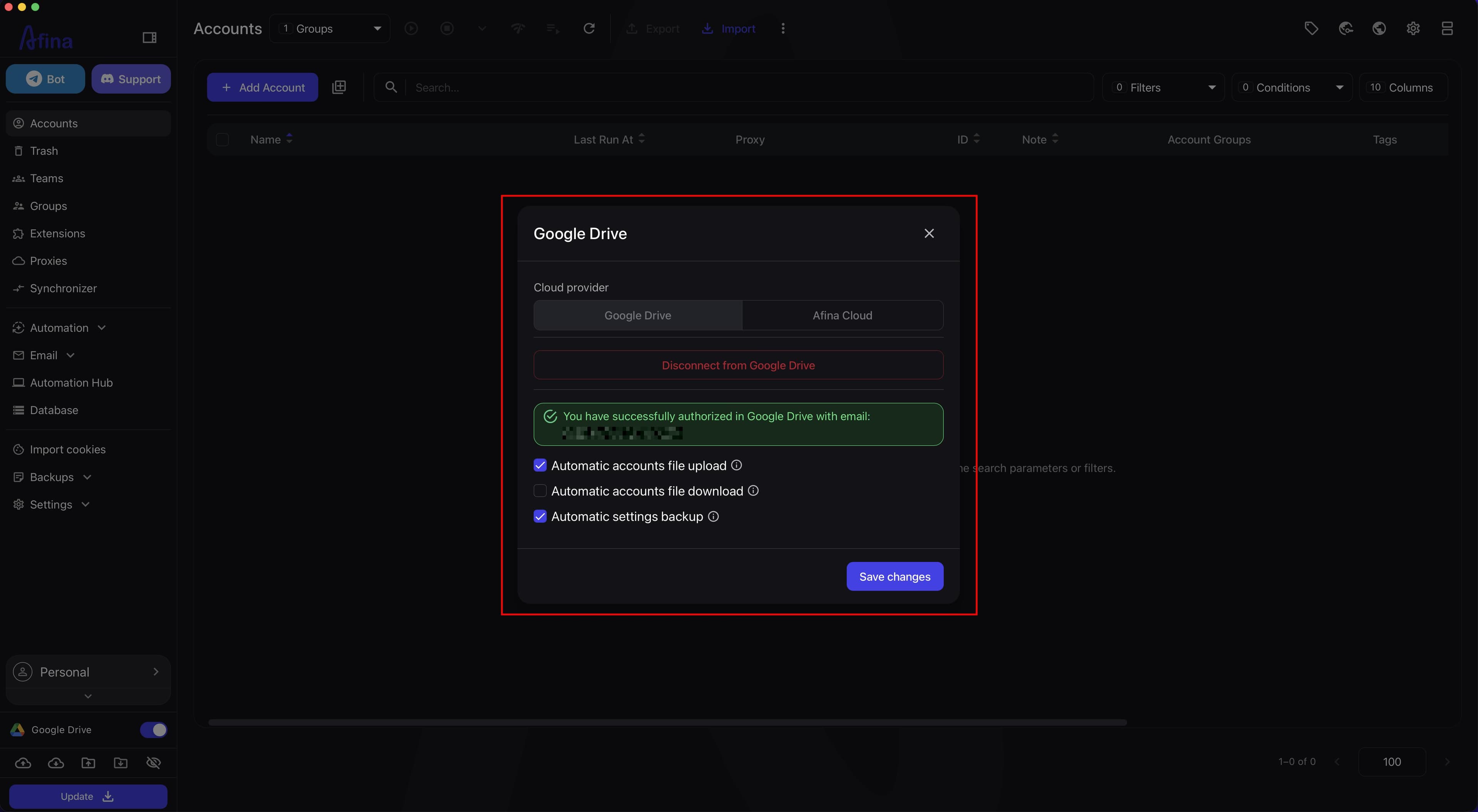Open Discord Support

(x=131, y=79)
